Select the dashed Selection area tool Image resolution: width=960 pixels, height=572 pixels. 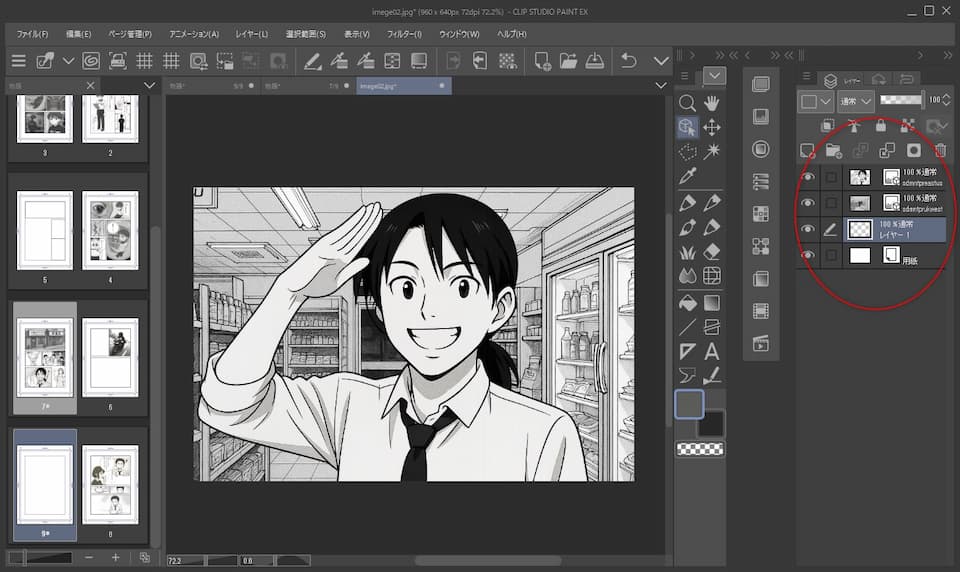(687, 152)
